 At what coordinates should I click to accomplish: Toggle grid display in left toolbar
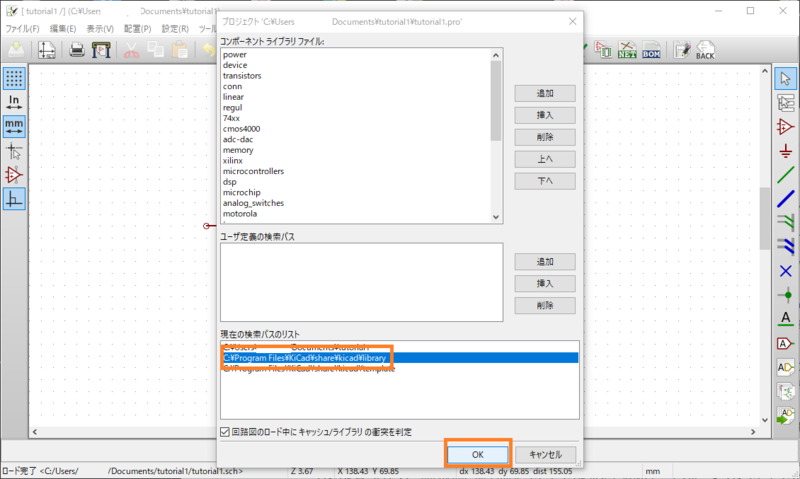pos(14,79)
